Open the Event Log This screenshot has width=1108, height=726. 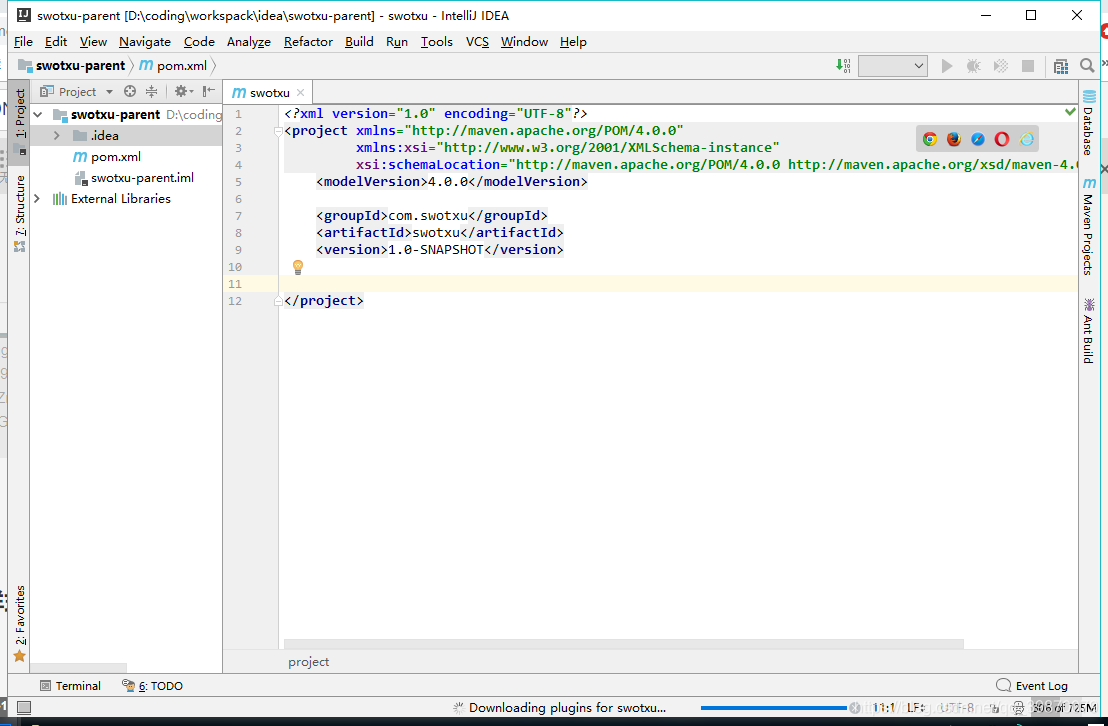click(1032, 686)
